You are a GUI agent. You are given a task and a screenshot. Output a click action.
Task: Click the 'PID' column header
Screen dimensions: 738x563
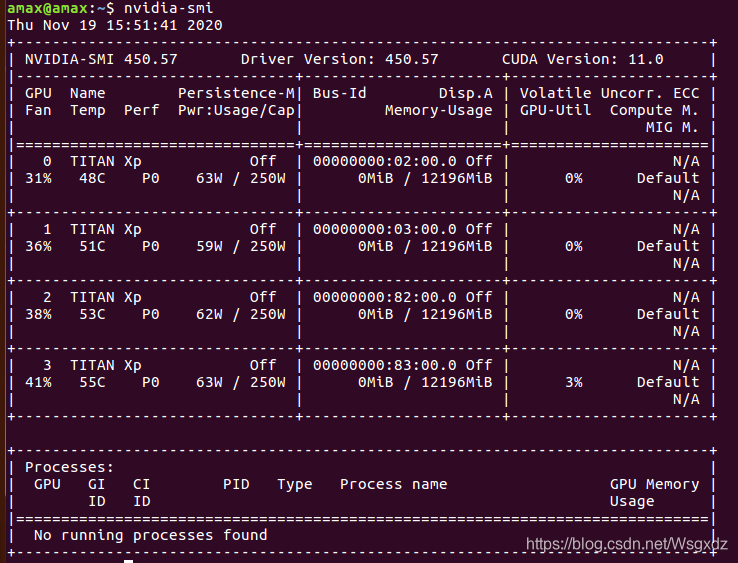point(236,484)
